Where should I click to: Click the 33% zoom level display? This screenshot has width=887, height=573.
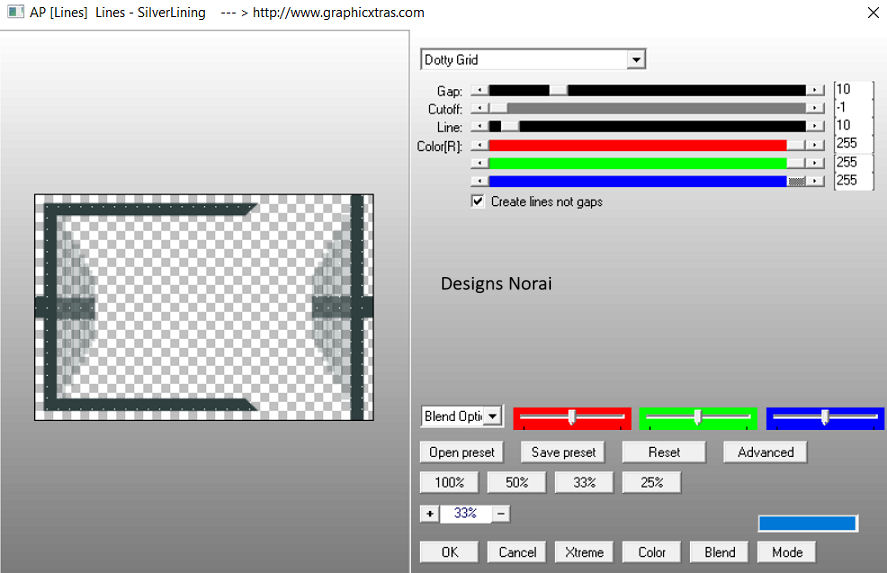[466, 513]
